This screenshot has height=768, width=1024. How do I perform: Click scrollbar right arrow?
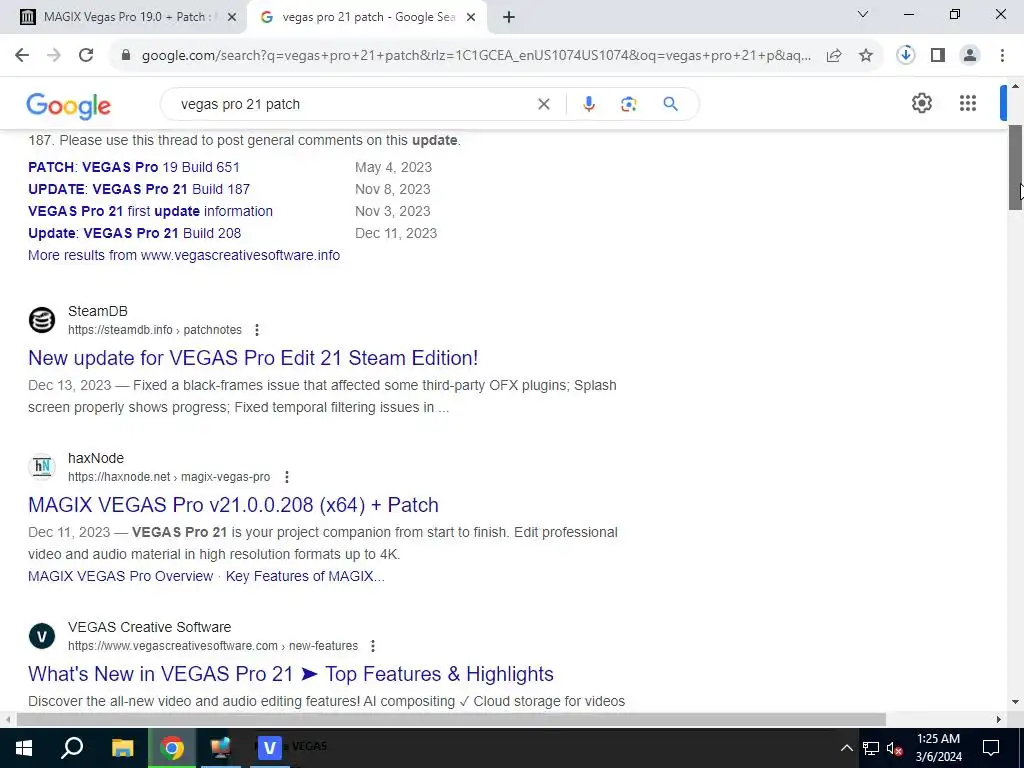click(999, 720)
